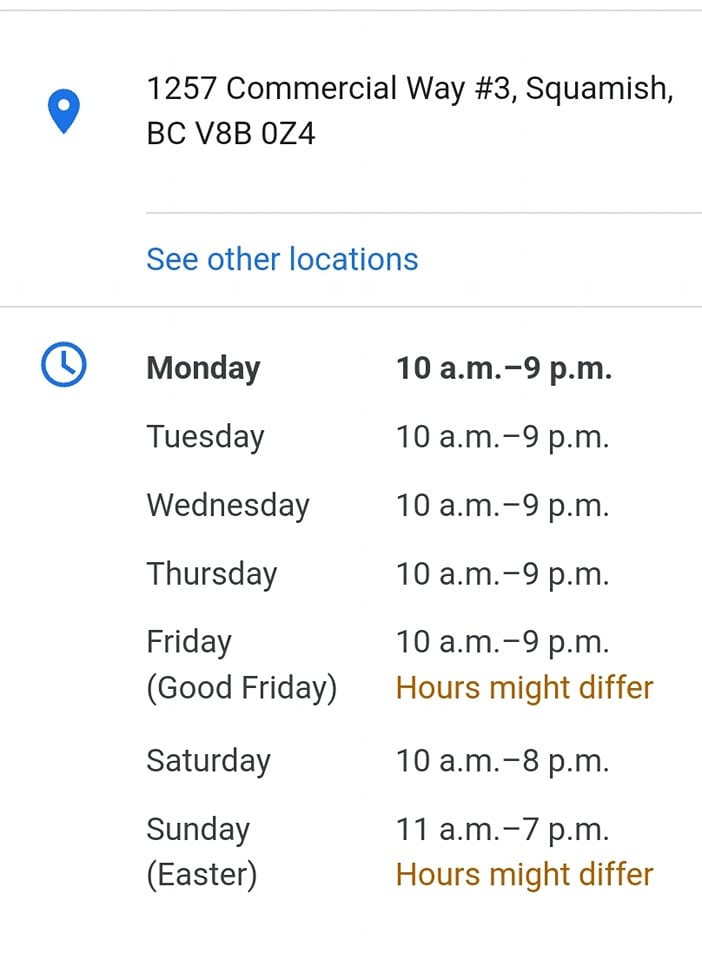Open the See other locations link
The height and width of the screenshot is (960, 702).
tap(282, 259)
